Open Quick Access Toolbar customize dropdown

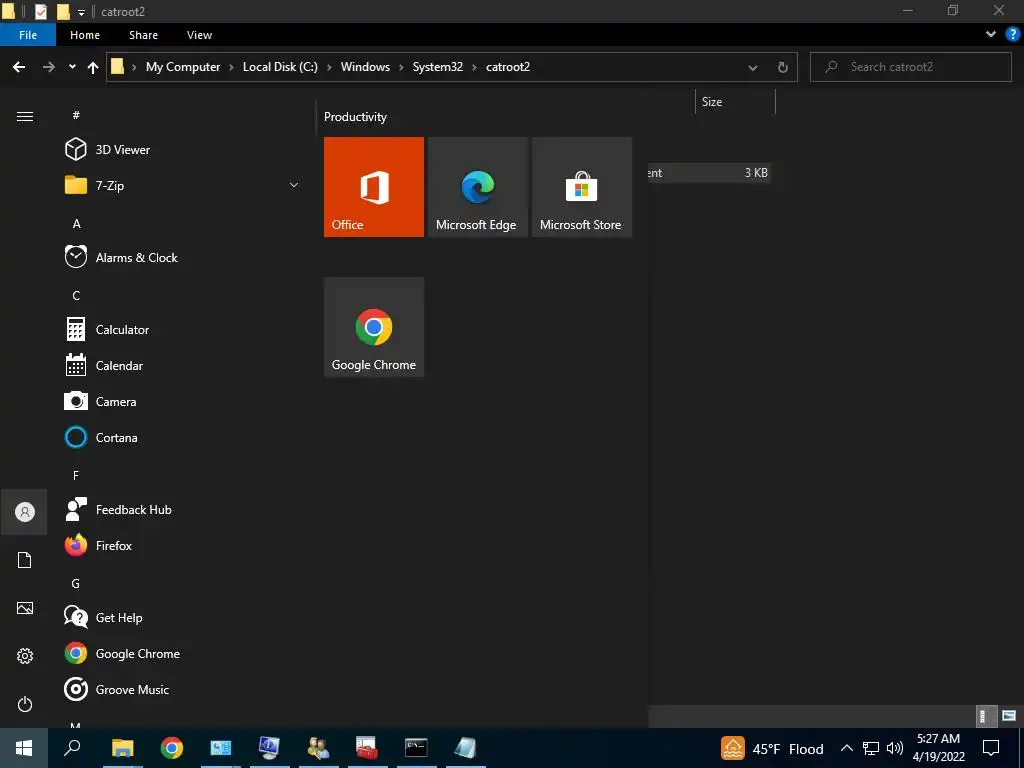[x=81, y=12]
